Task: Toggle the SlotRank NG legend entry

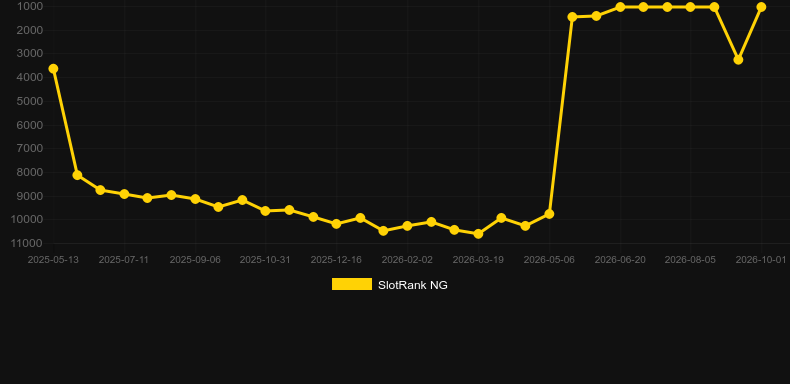Action: (389, 285)
